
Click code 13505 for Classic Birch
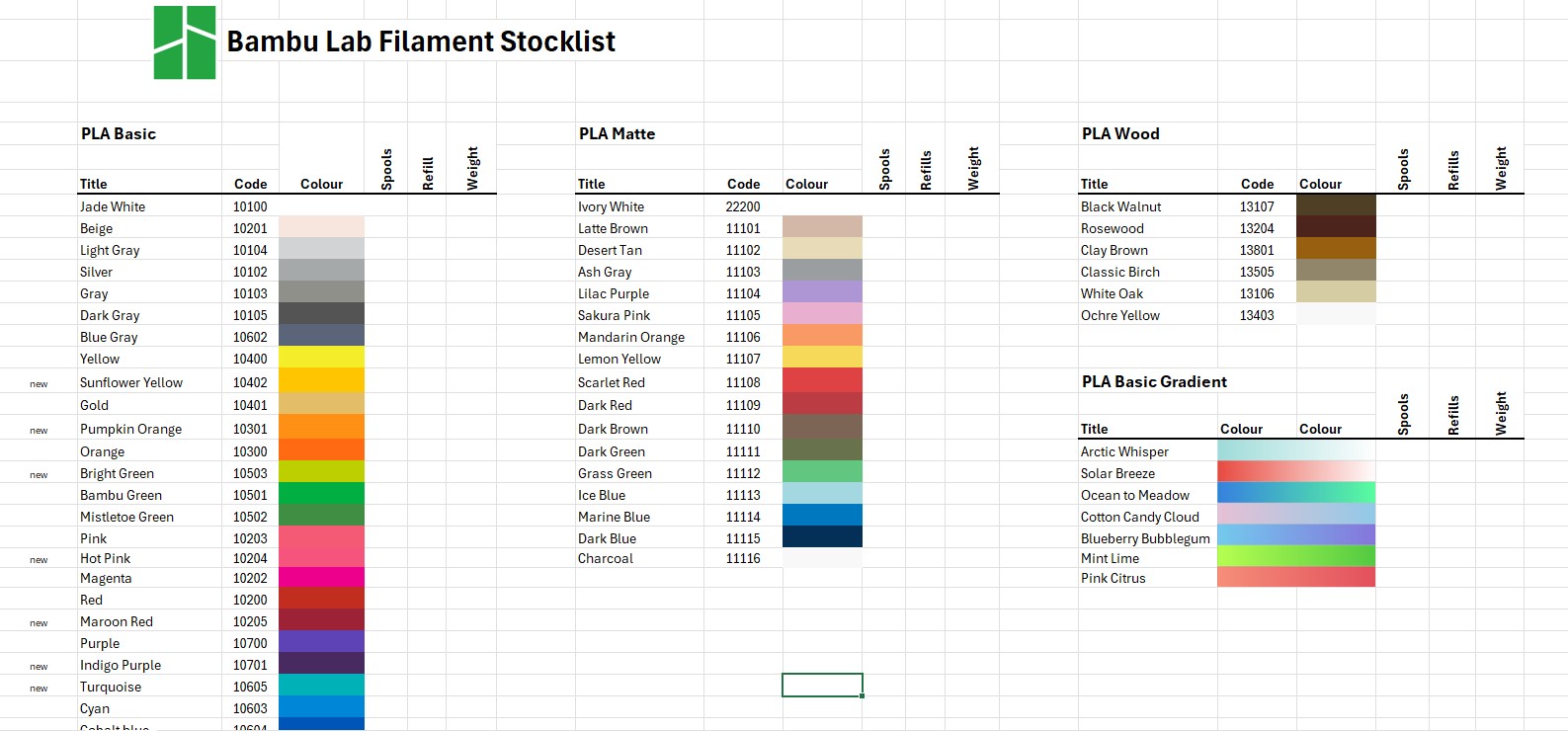[1257, 272]
